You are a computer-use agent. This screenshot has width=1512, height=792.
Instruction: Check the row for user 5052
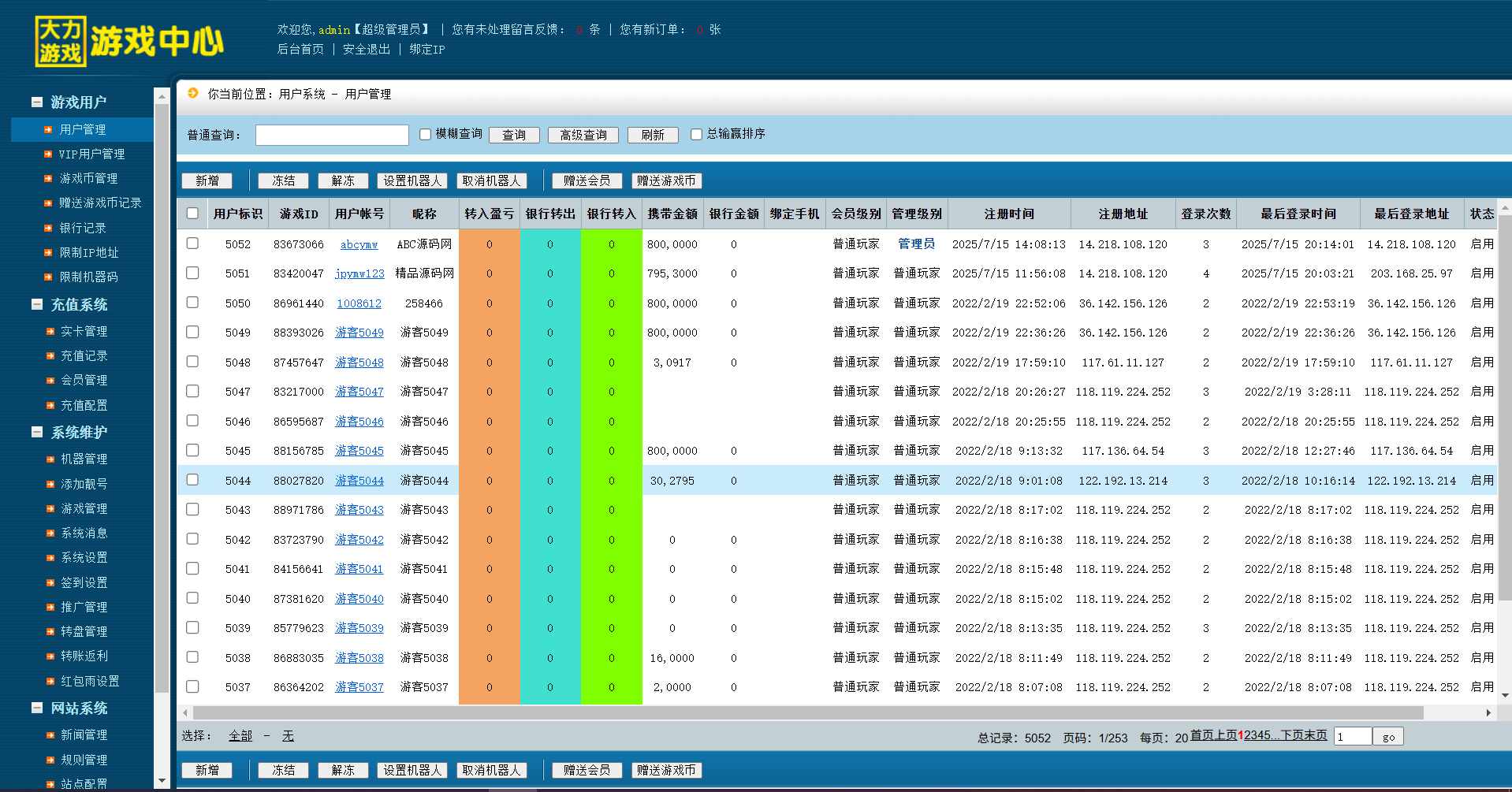pyautogui.click(x=192, y=244)
